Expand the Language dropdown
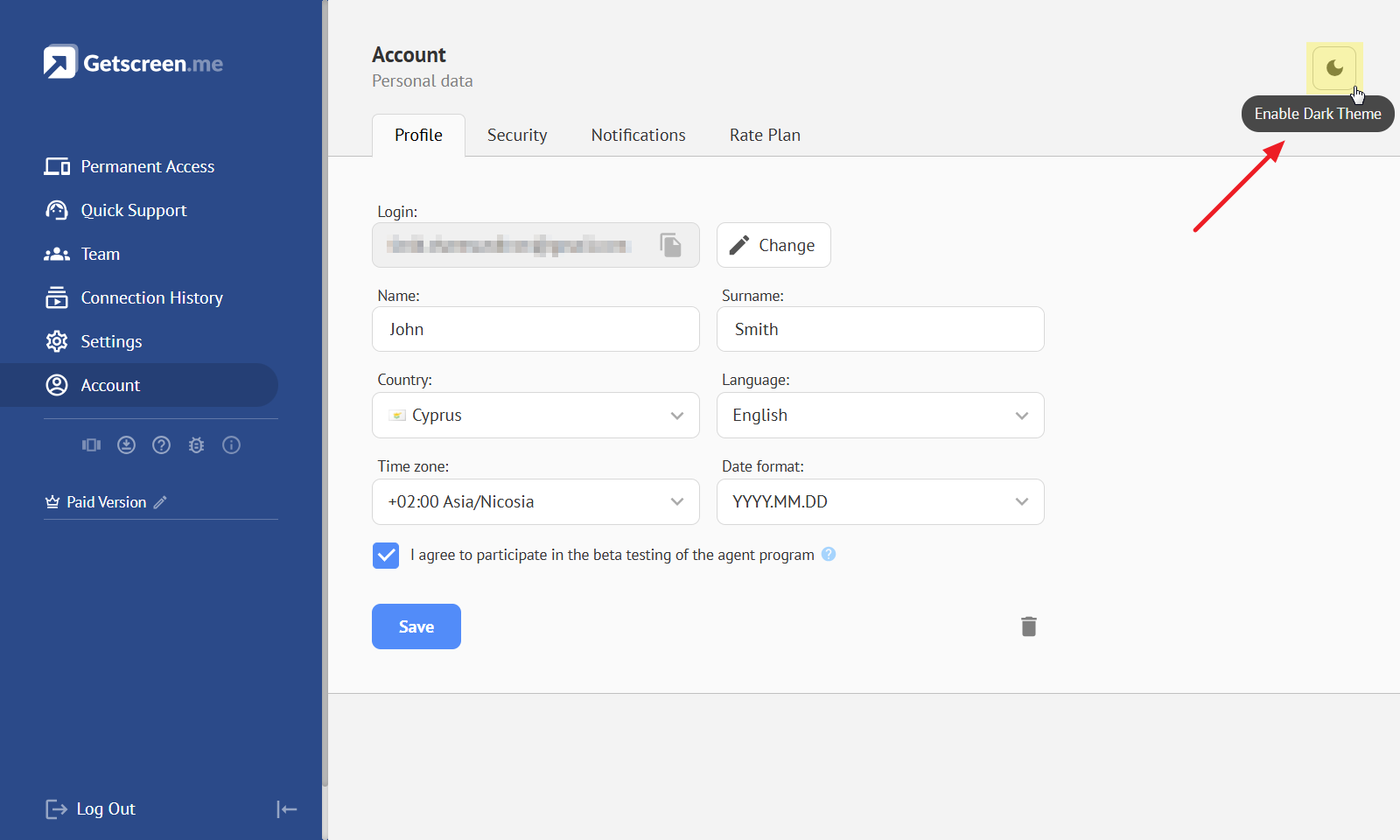 pos(880,416)
